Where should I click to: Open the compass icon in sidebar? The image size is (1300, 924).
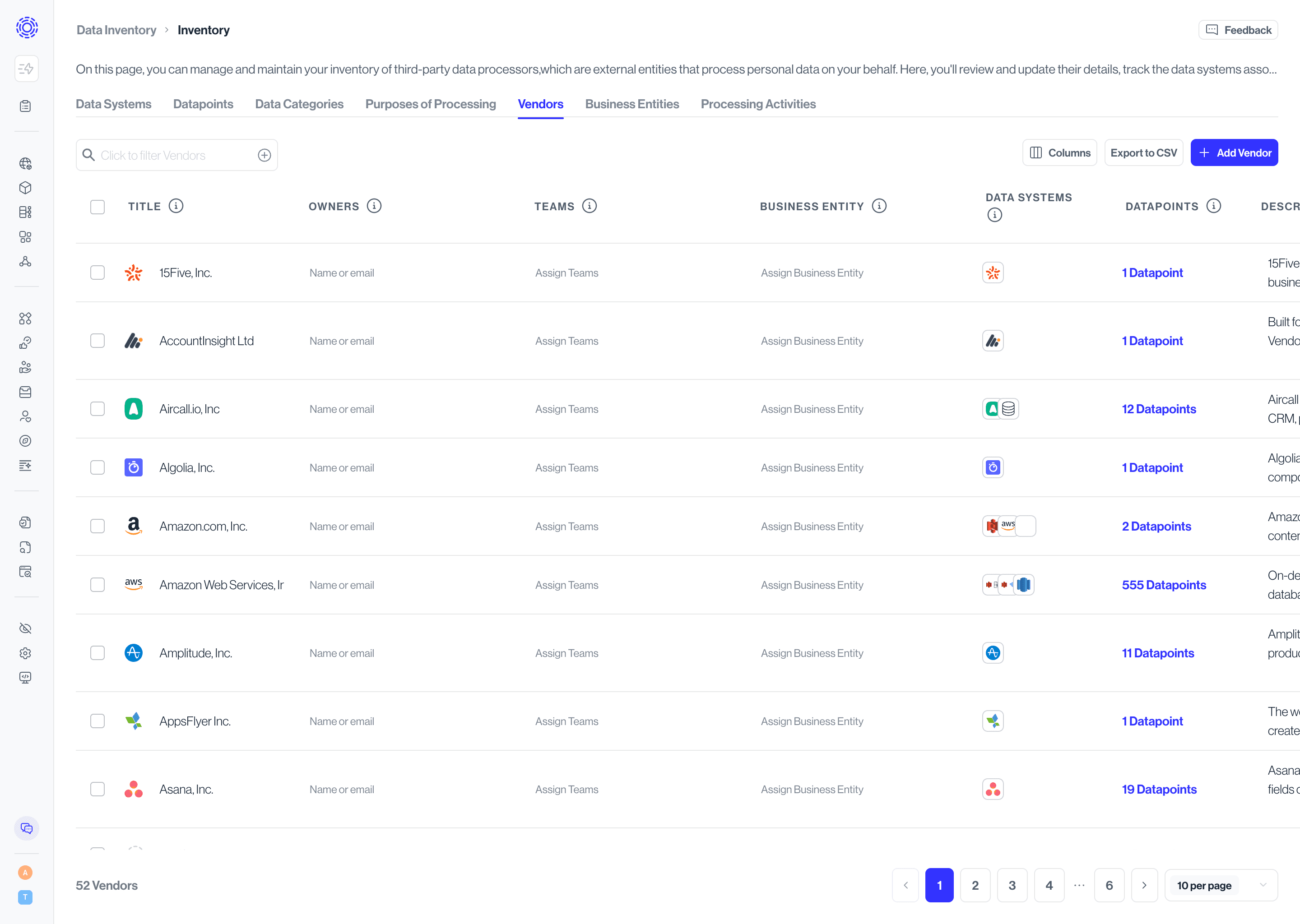25,441
